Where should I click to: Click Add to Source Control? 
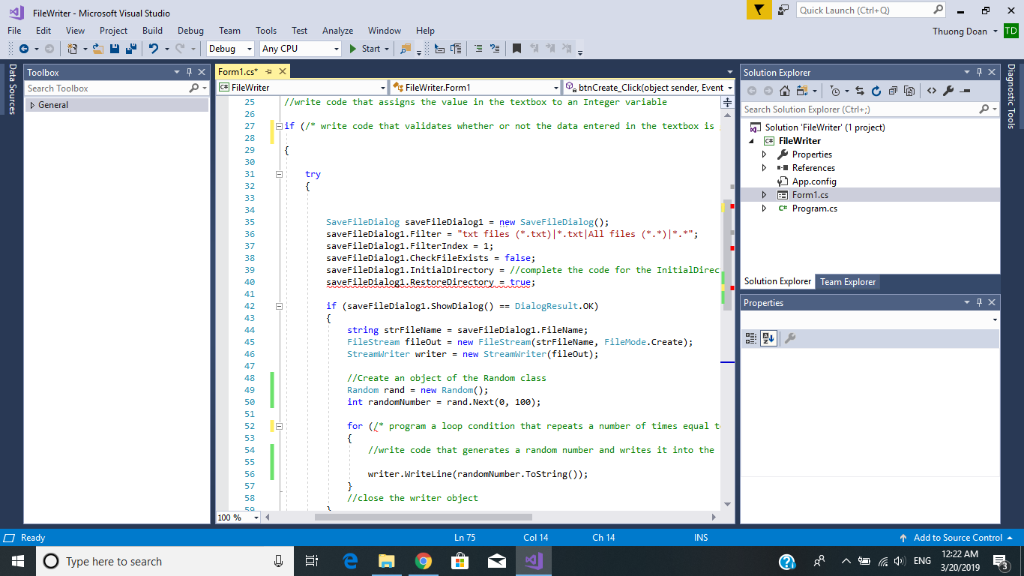tap(957, 537)
